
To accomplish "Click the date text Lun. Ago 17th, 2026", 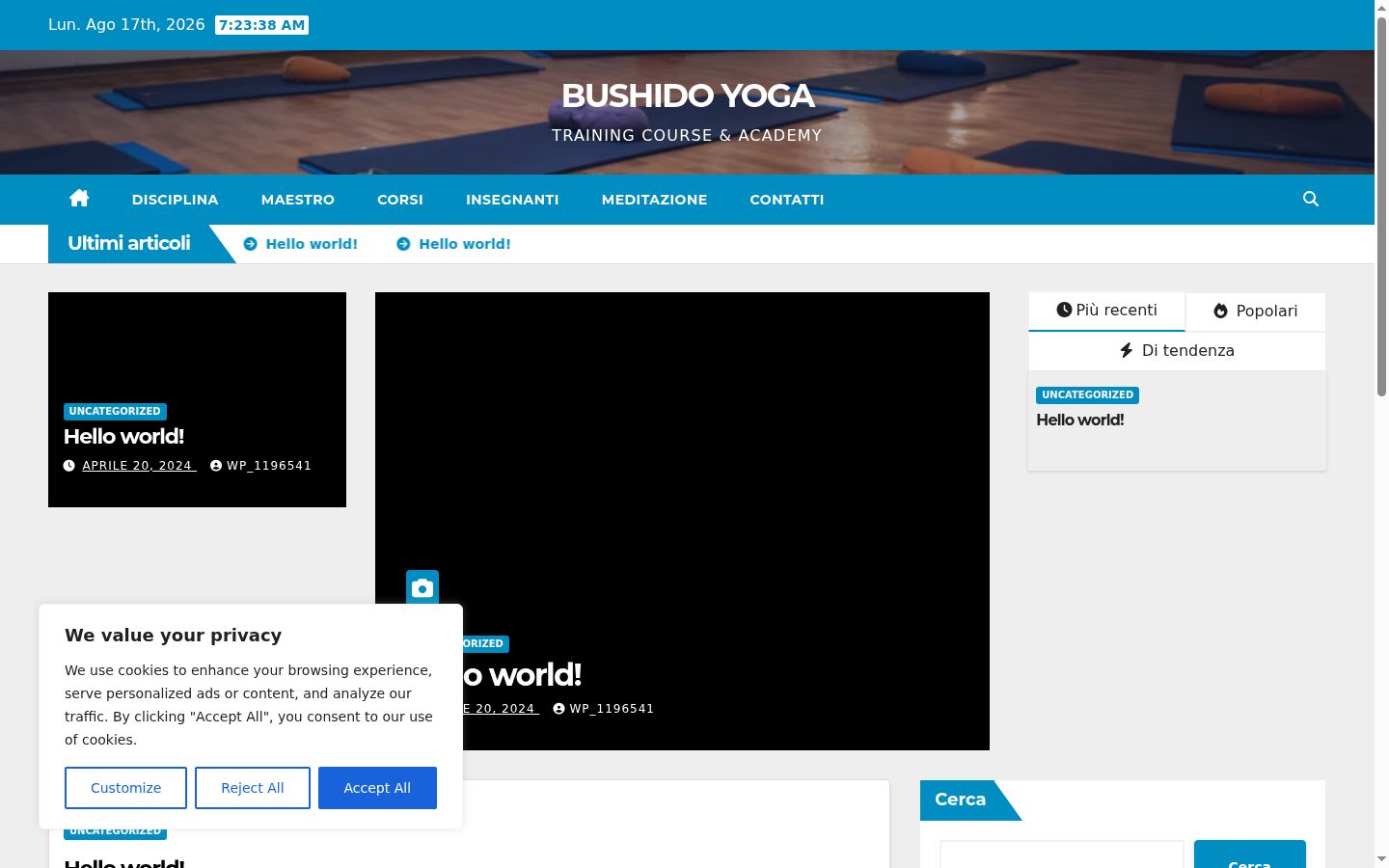I will [x=126, y=25].
